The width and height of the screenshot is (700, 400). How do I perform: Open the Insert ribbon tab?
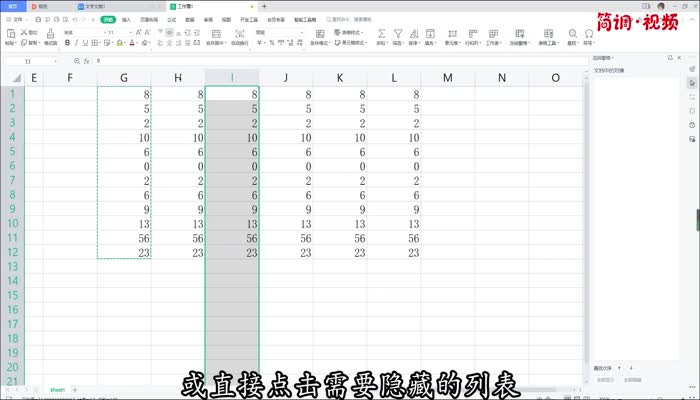coord(126,19)
